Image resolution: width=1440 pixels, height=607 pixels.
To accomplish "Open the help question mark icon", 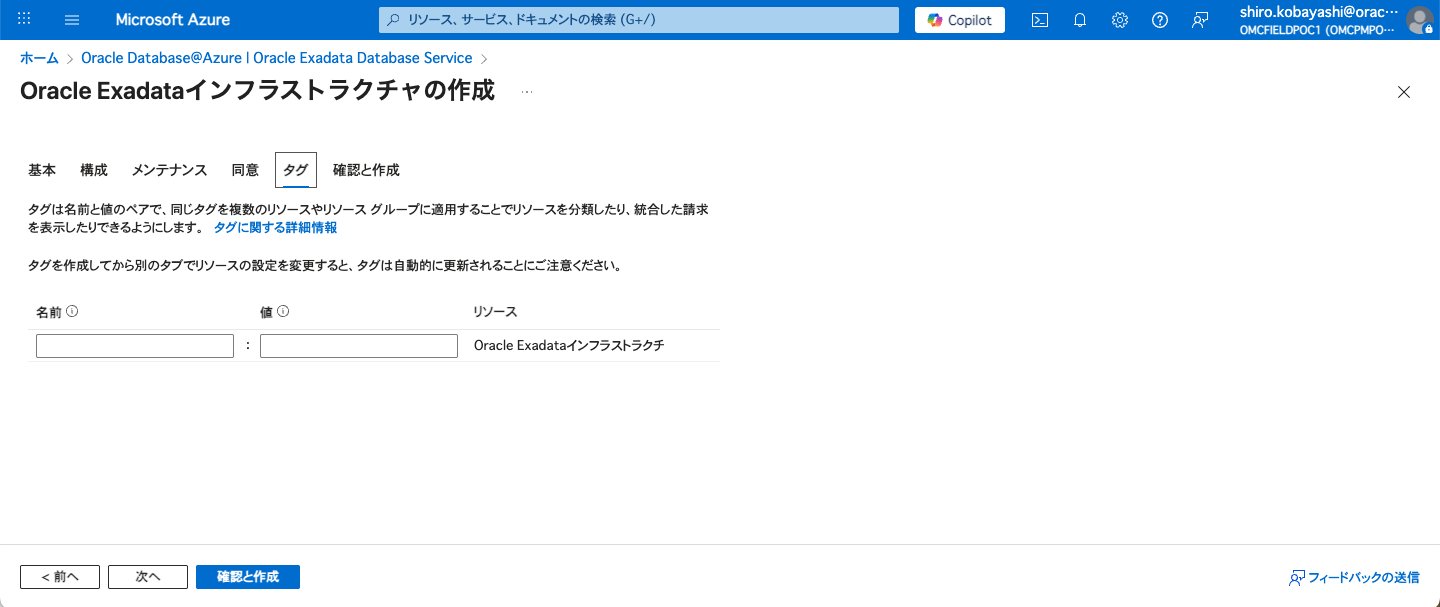I will click(x=1159, y=19).
